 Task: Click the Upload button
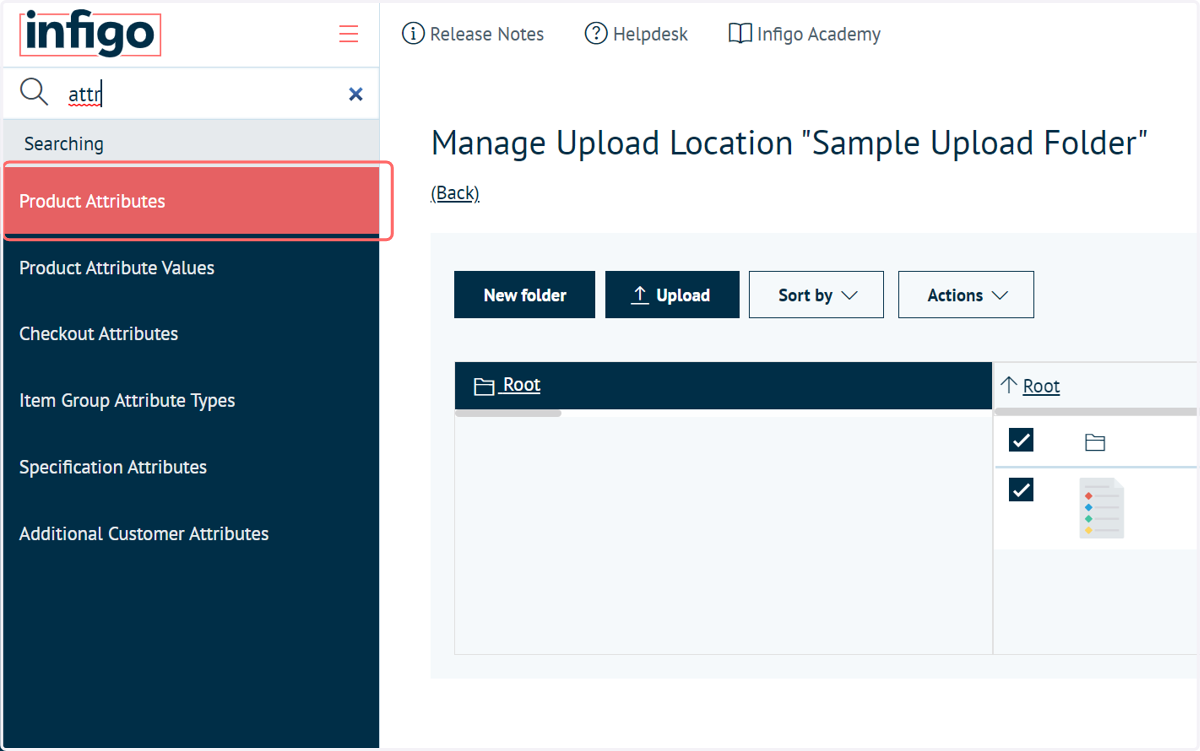coord(672,295)
